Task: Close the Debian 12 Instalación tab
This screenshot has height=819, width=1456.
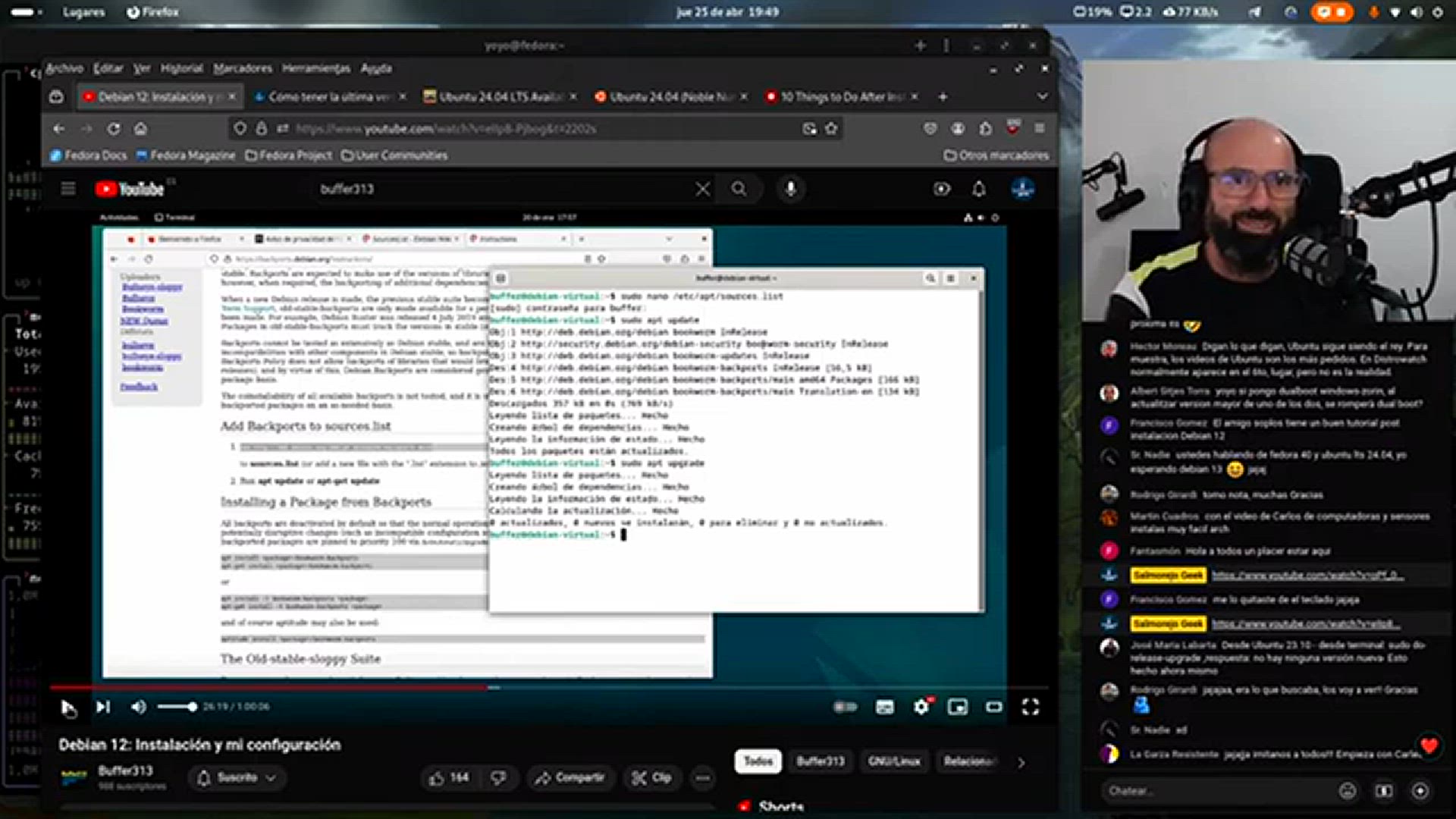Action: click(x=232, y=97)
